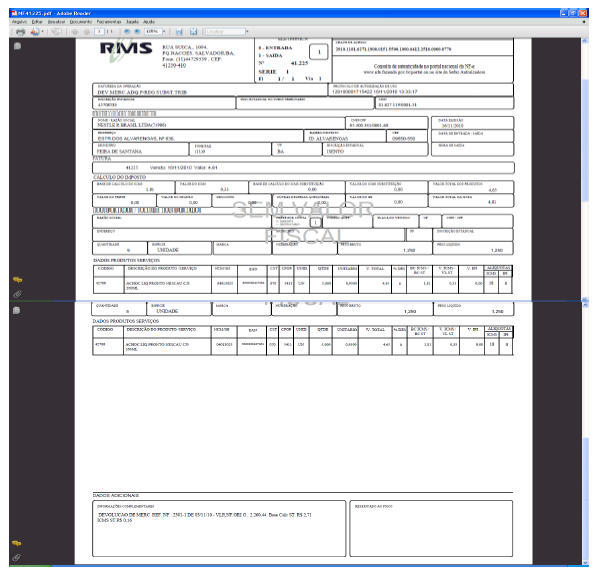Click the zoom in button

click(x=137, y=32)
